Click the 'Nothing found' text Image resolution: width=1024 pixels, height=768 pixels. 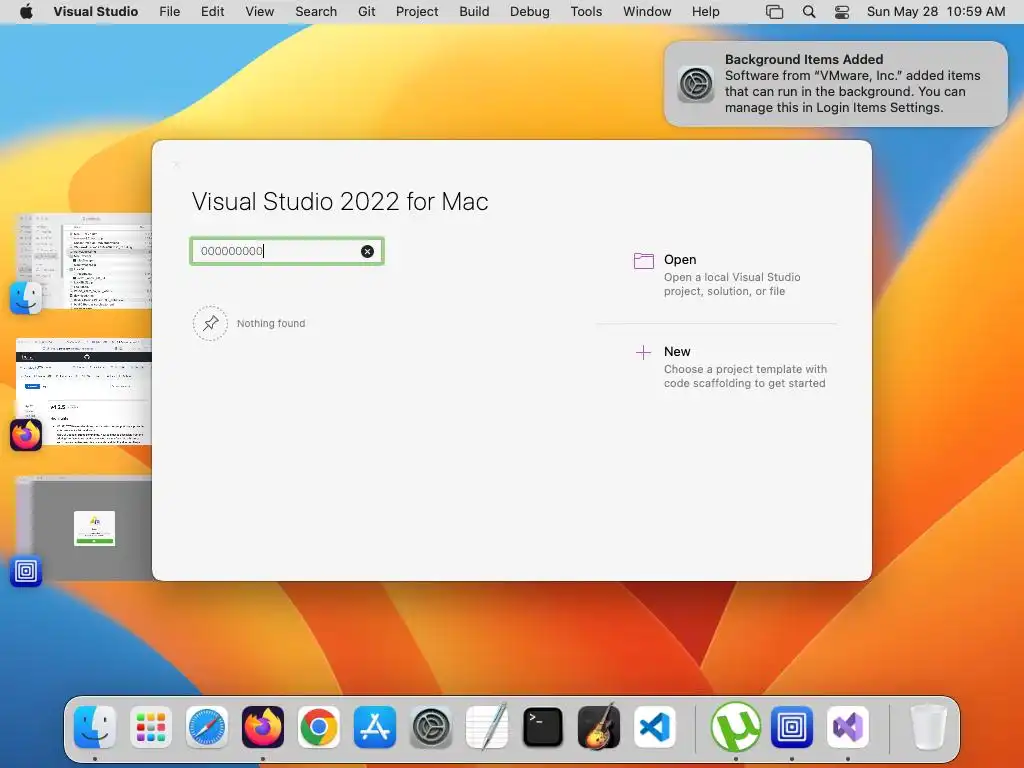pos(271,323)
